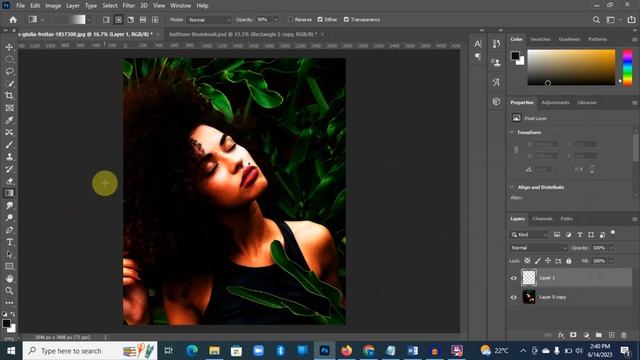Open the Search icon at top right
The width and height of the screenshot is (640, 360).
596,20
